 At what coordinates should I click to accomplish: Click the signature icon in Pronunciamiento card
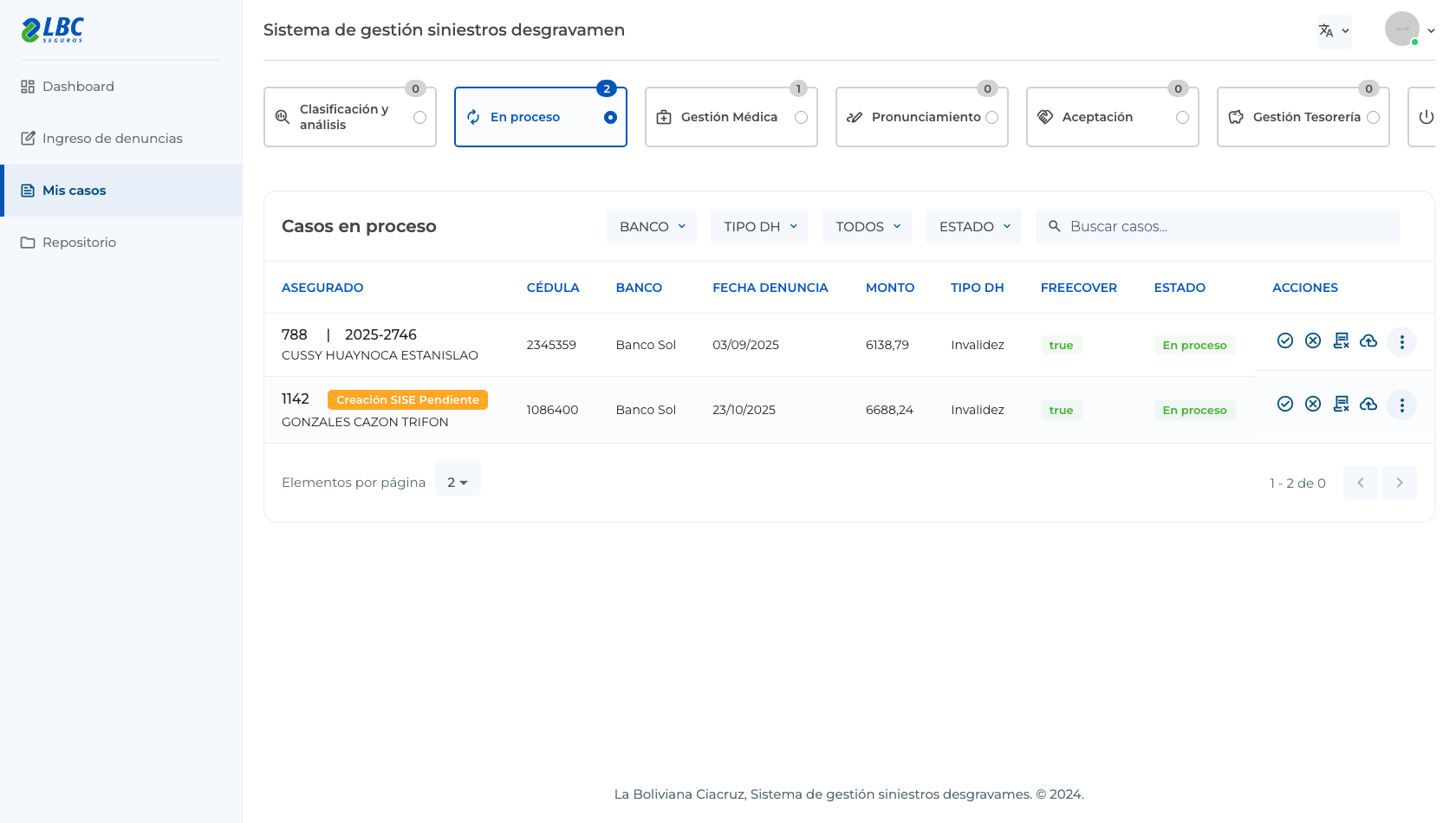855,117
